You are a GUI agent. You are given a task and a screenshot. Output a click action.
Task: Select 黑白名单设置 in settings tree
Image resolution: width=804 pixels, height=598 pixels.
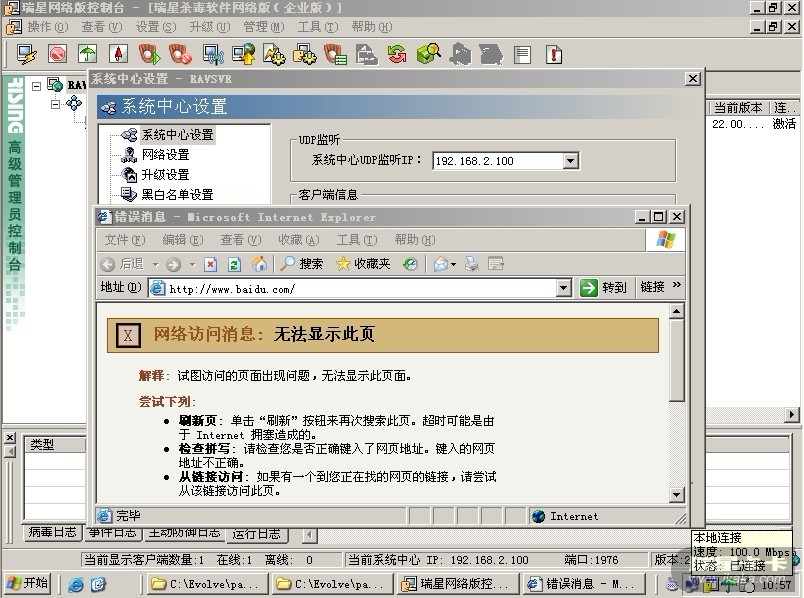[177, 195]
